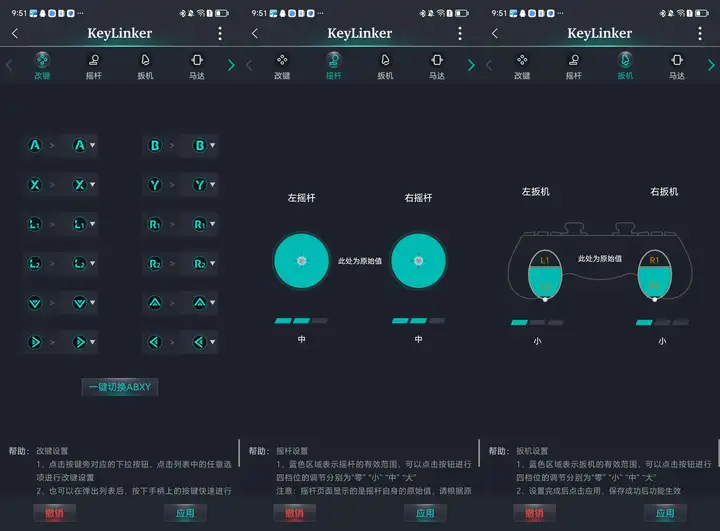Select the 马达 tab in middle screen
The image size is (720, 531).
pyautogui.click(x=437, y=66)
